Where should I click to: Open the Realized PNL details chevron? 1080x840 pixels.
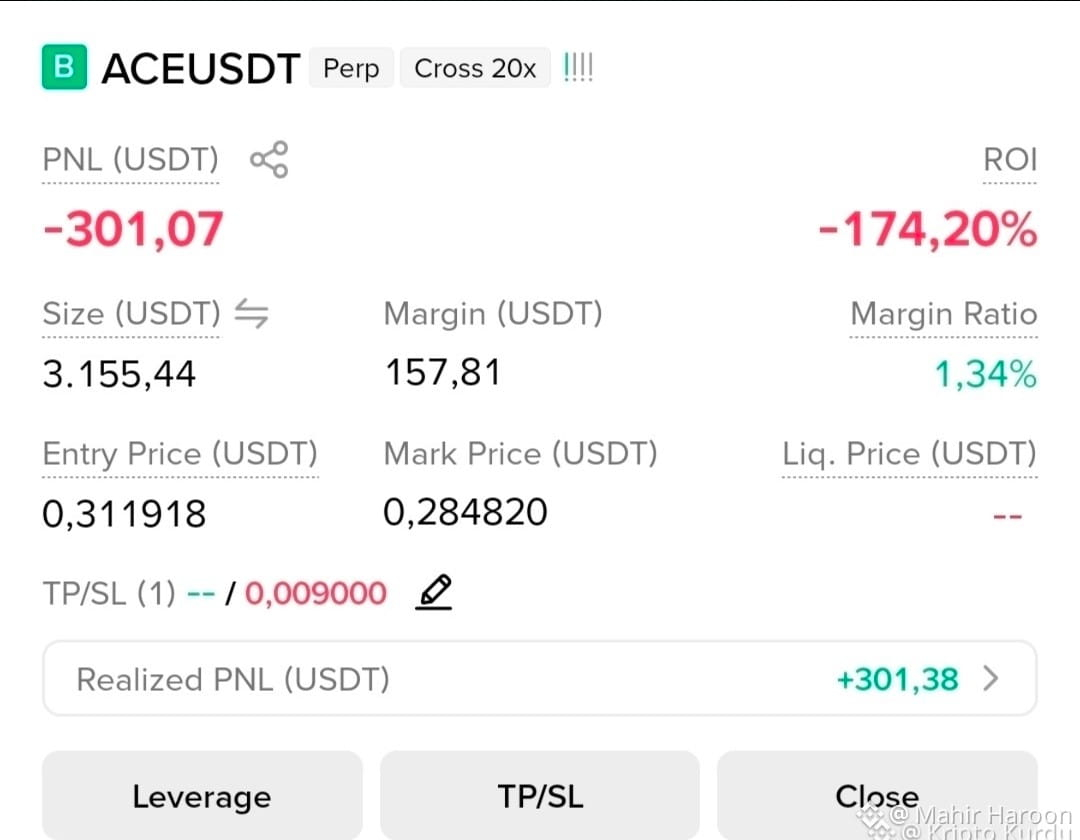coord(990,678)
